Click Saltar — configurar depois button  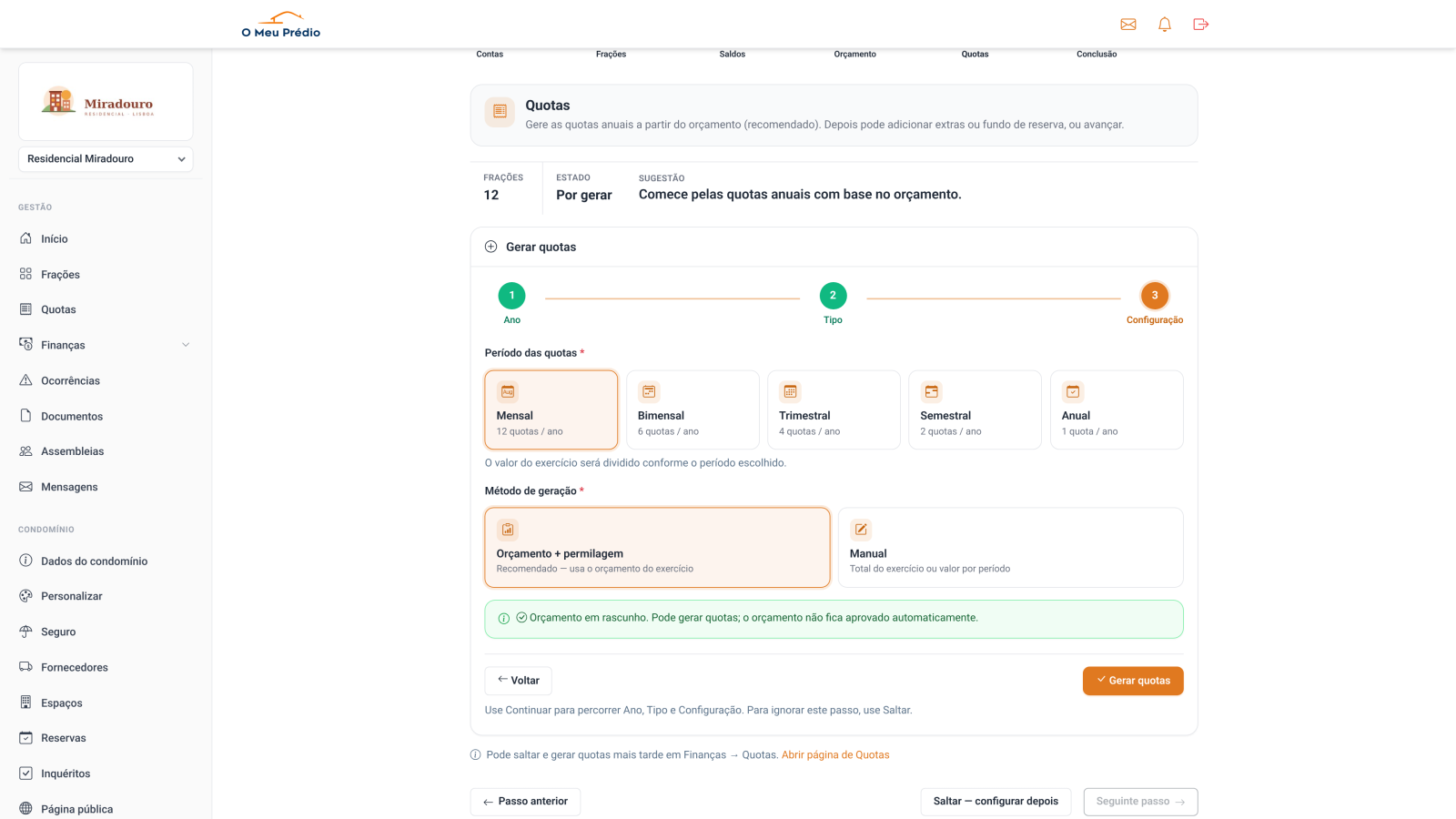(996, 802)
